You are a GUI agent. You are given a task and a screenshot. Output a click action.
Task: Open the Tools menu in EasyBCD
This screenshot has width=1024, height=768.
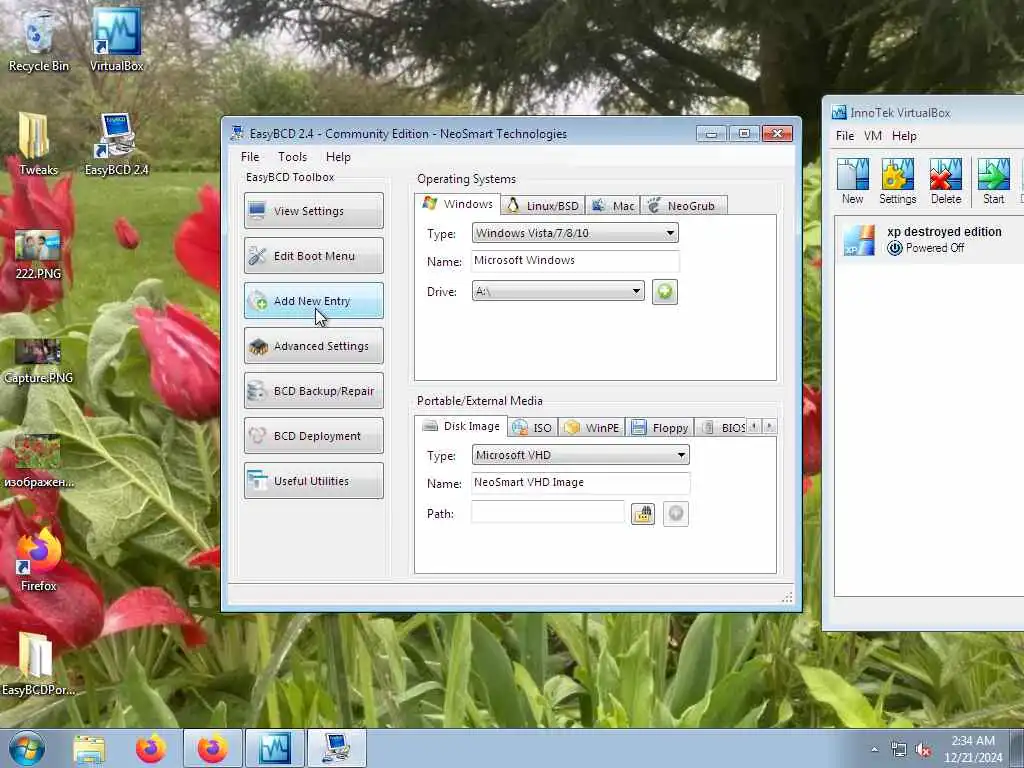(292, 157)
